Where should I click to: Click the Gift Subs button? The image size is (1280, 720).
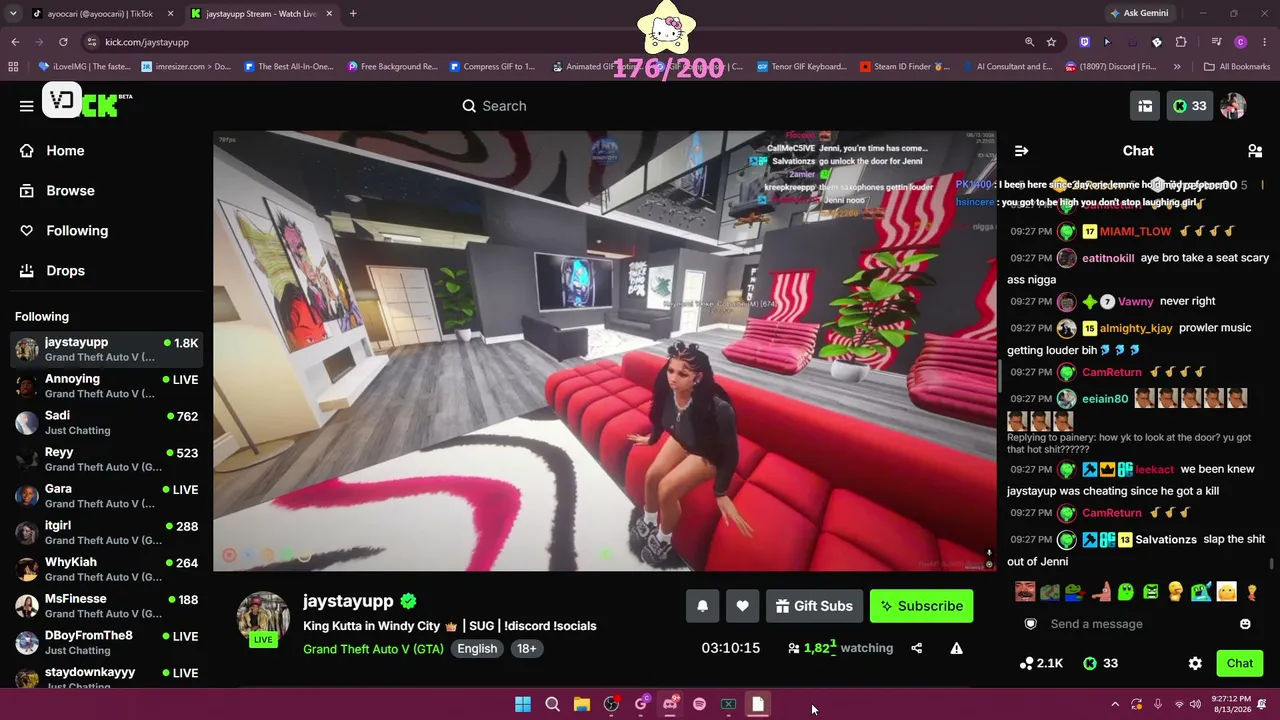[814, 606]
